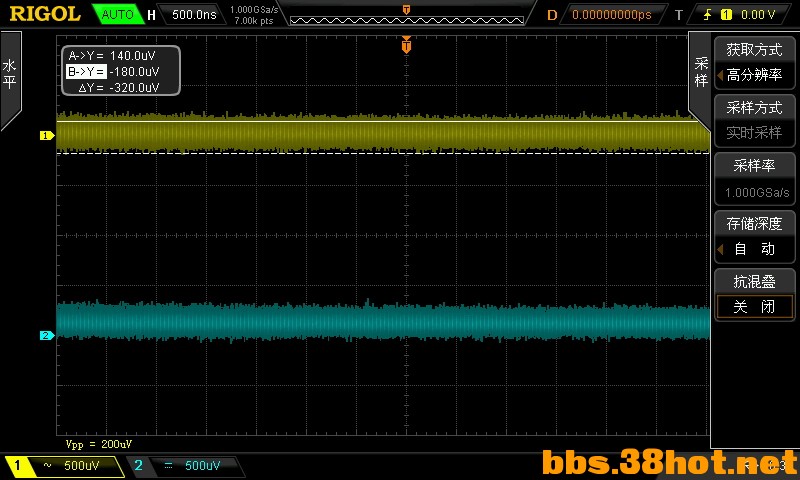Select the highlighted B->Y cursor readout
Viewport: 800px width, 480px height.
[x=113, y=71]
